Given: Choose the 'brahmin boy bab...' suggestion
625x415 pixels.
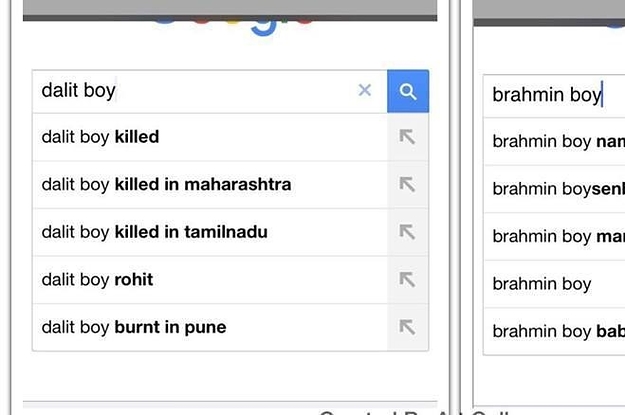Looking at the screenshot, I should (x=554, y=331).
